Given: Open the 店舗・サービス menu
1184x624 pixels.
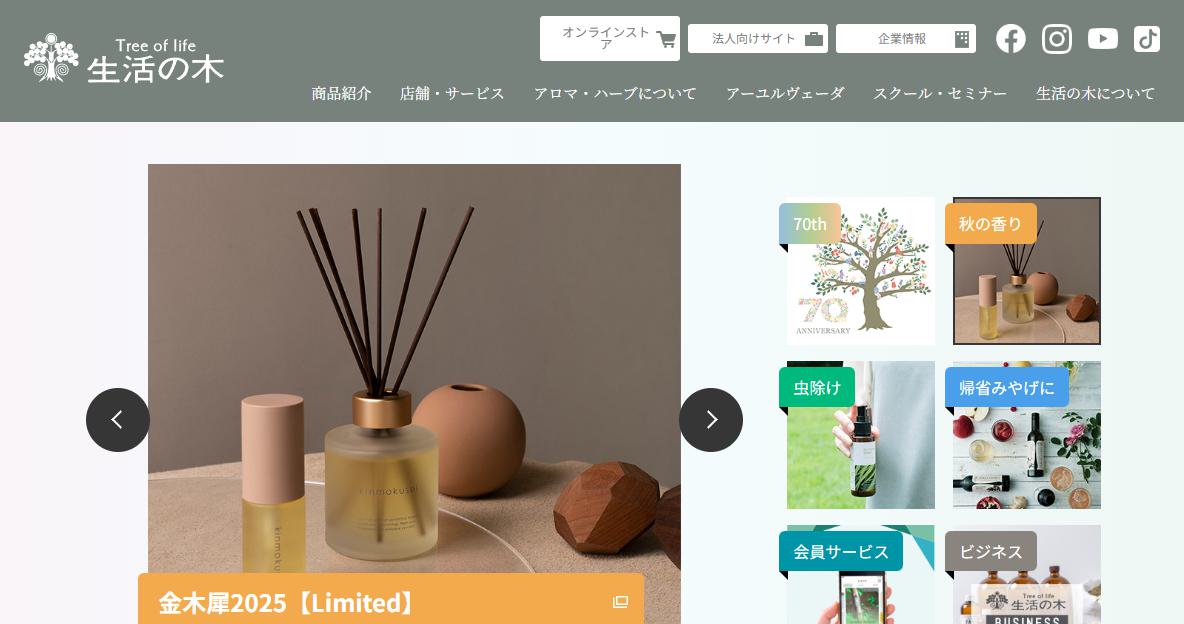Looking at the screenshot, I should pyautogui.click(x=452, y=94).
